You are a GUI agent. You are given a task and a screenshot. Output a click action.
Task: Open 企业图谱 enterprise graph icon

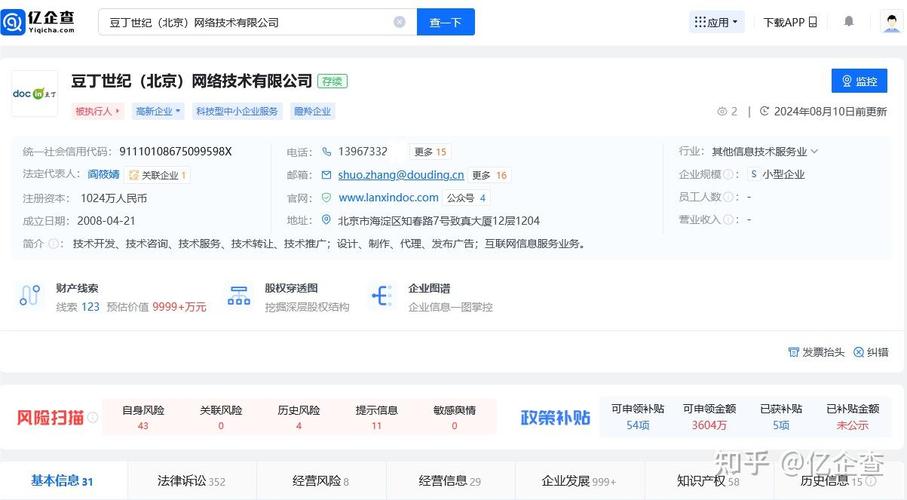coord(382,295)
